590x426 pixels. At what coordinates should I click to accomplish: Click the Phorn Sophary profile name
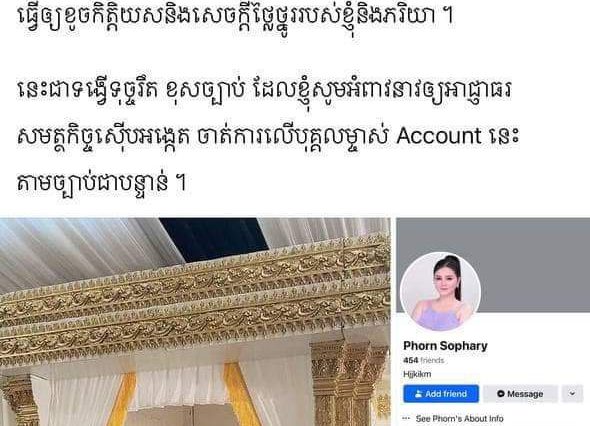445,346
